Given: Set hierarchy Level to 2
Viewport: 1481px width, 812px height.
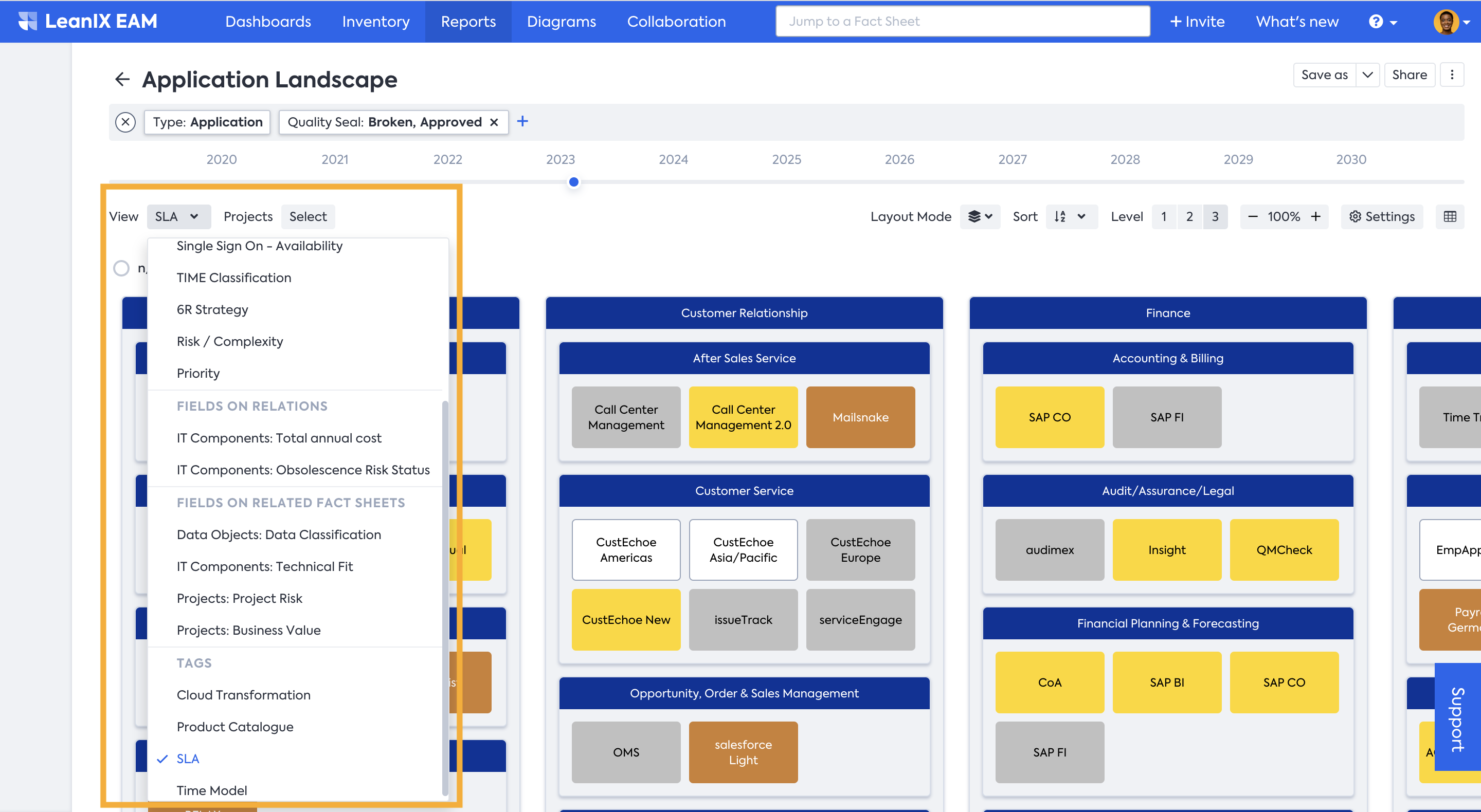Looking at the screenshot, I should click(x=1189, y=217).
